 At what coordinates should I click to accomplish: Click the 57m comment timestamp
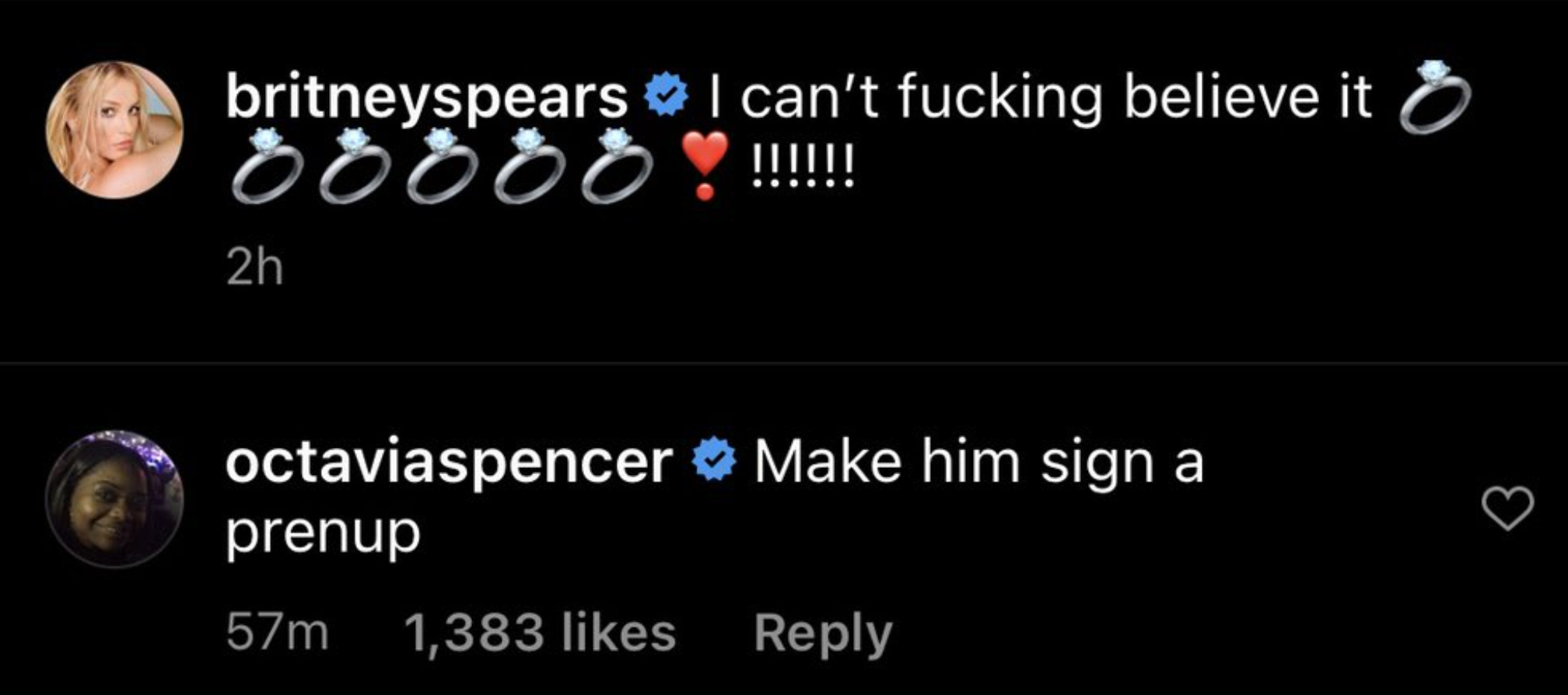pos(278,632)
